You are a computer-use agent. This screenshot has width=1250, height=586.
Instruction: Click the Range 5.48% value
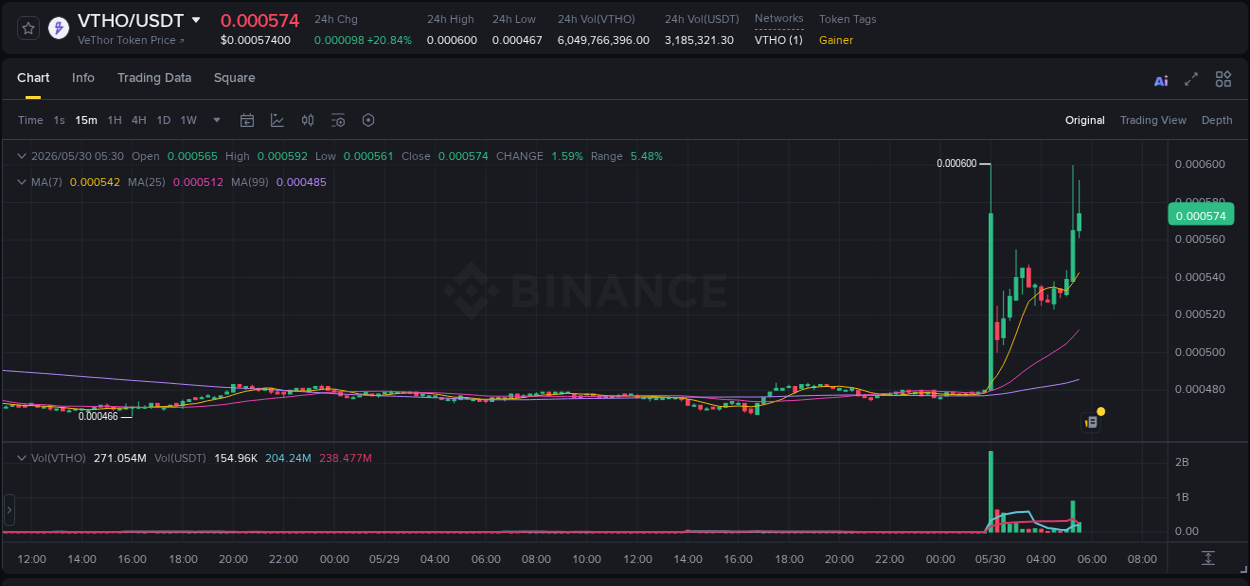[647, 156]
